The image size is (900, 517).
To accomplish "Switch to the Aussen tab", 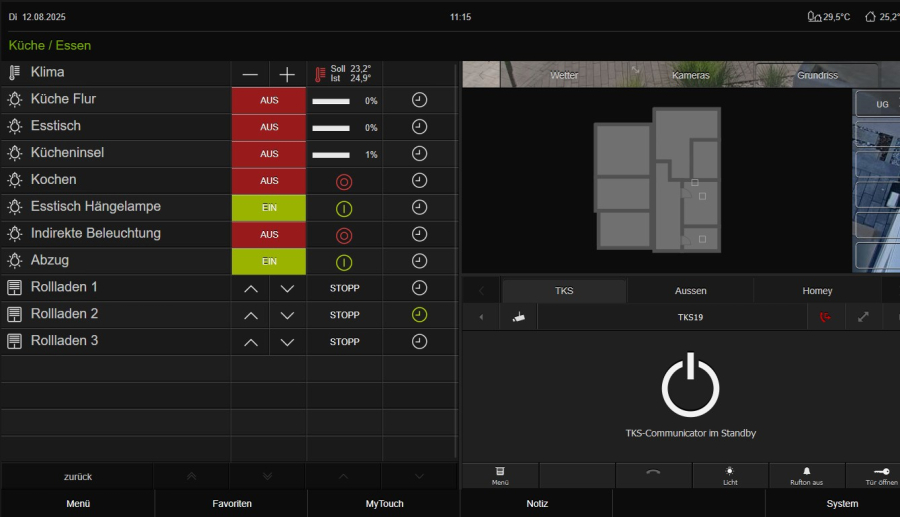I will click(x=690, y=291).
